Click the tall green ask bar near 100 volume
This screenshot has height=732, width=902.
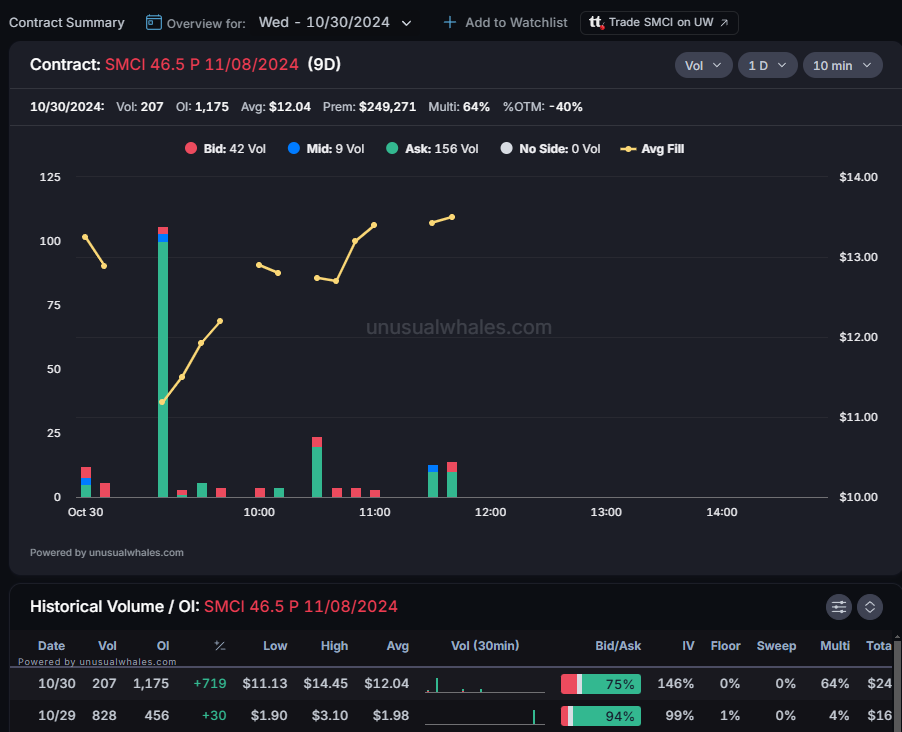pyautogui.click(x=163, y=369)
